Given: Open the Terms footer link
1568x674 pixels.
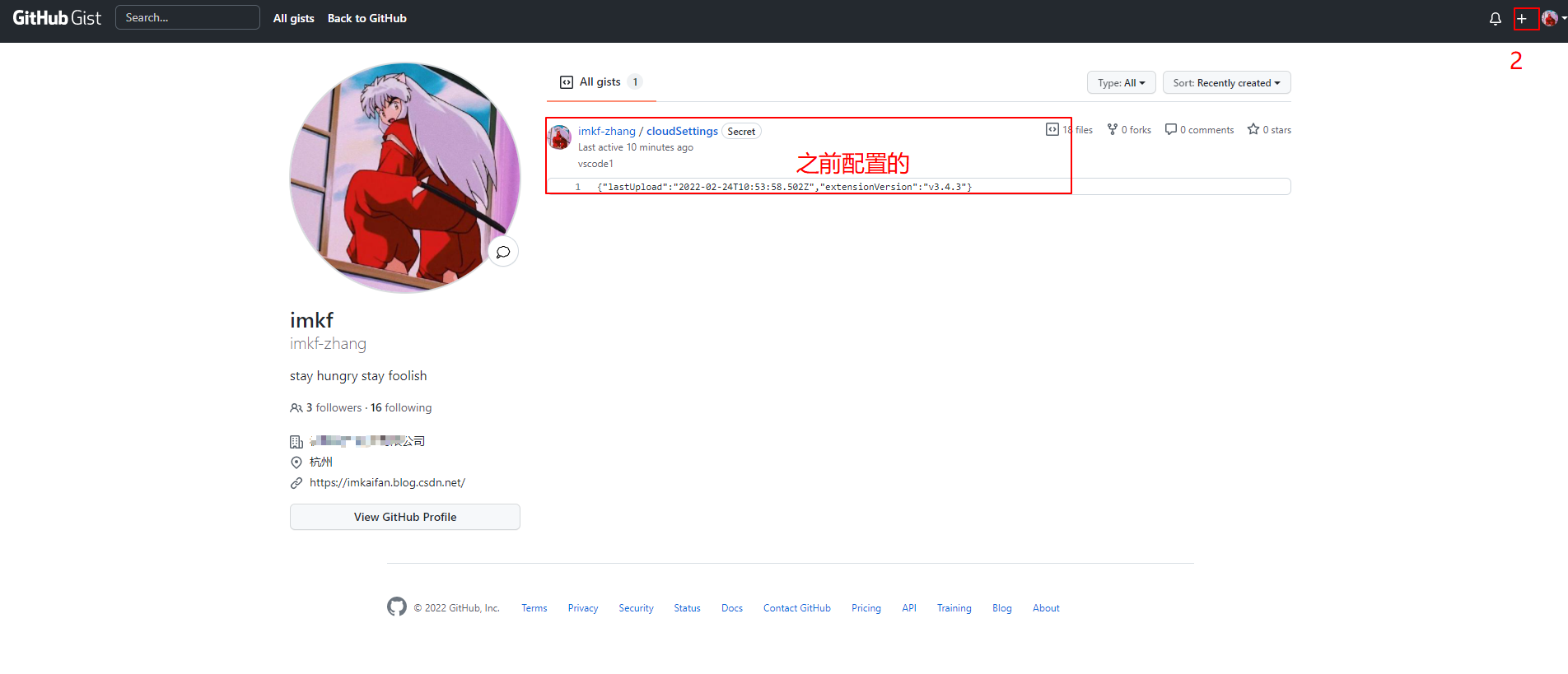Looking at the screenshot, I should coord(534,608).
